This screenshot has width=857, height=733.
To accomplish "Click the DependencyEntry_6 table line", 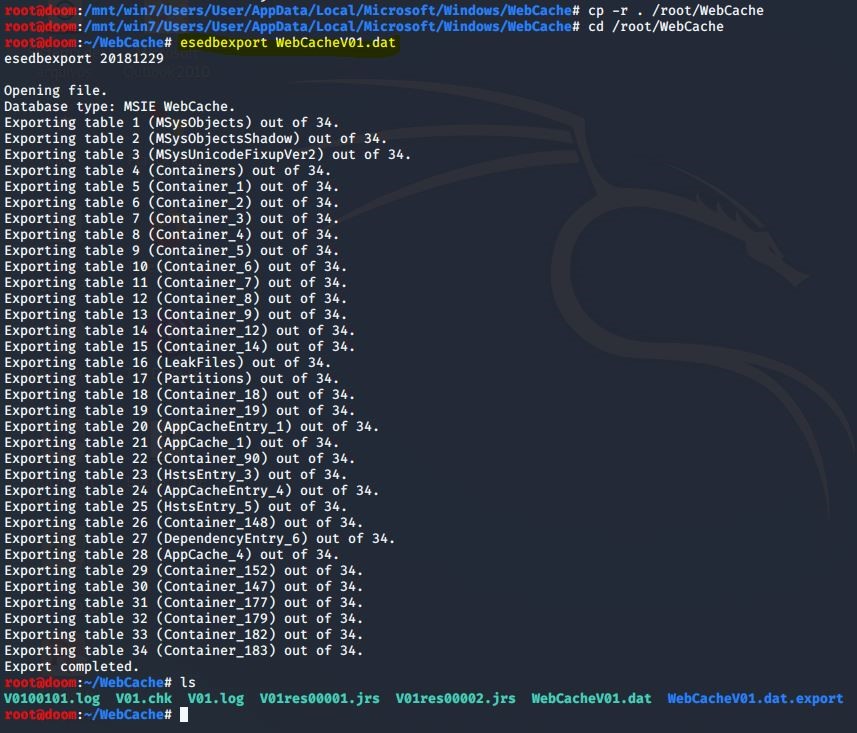I will point(200,539).
